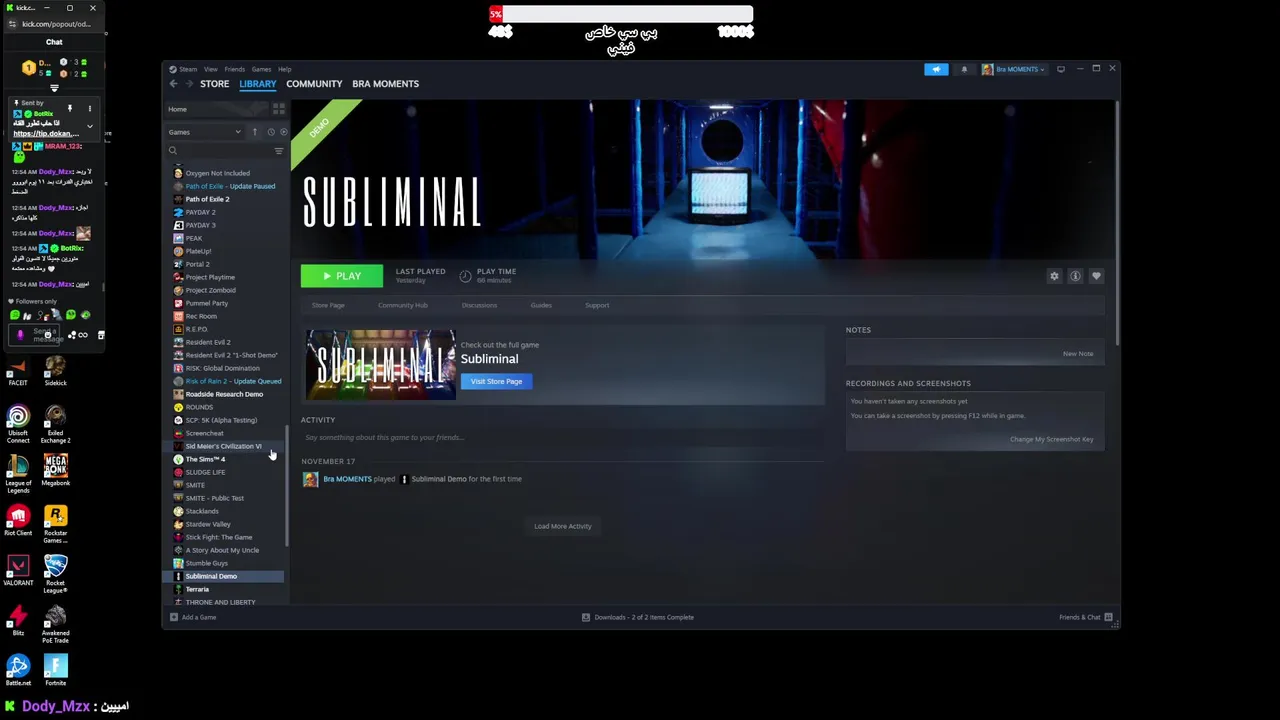Screen dimensions: 1280x720
Task: Open Battle.net desktop shortcut
Action: pos(18,670)
